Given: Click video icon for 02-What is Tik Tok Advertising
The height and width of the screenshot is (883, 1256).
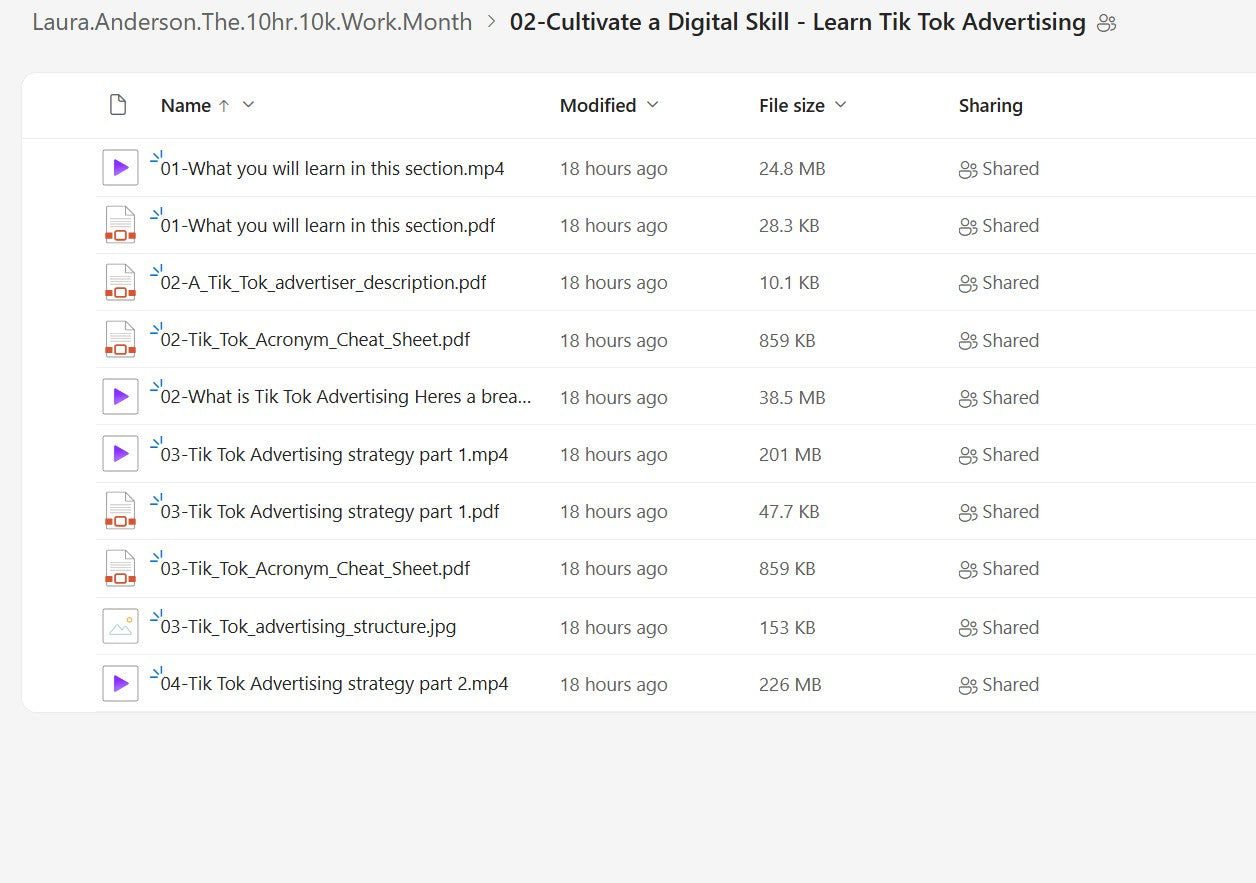Looking at the screenshot, I should pyautogui.click(x=120, y=397).
